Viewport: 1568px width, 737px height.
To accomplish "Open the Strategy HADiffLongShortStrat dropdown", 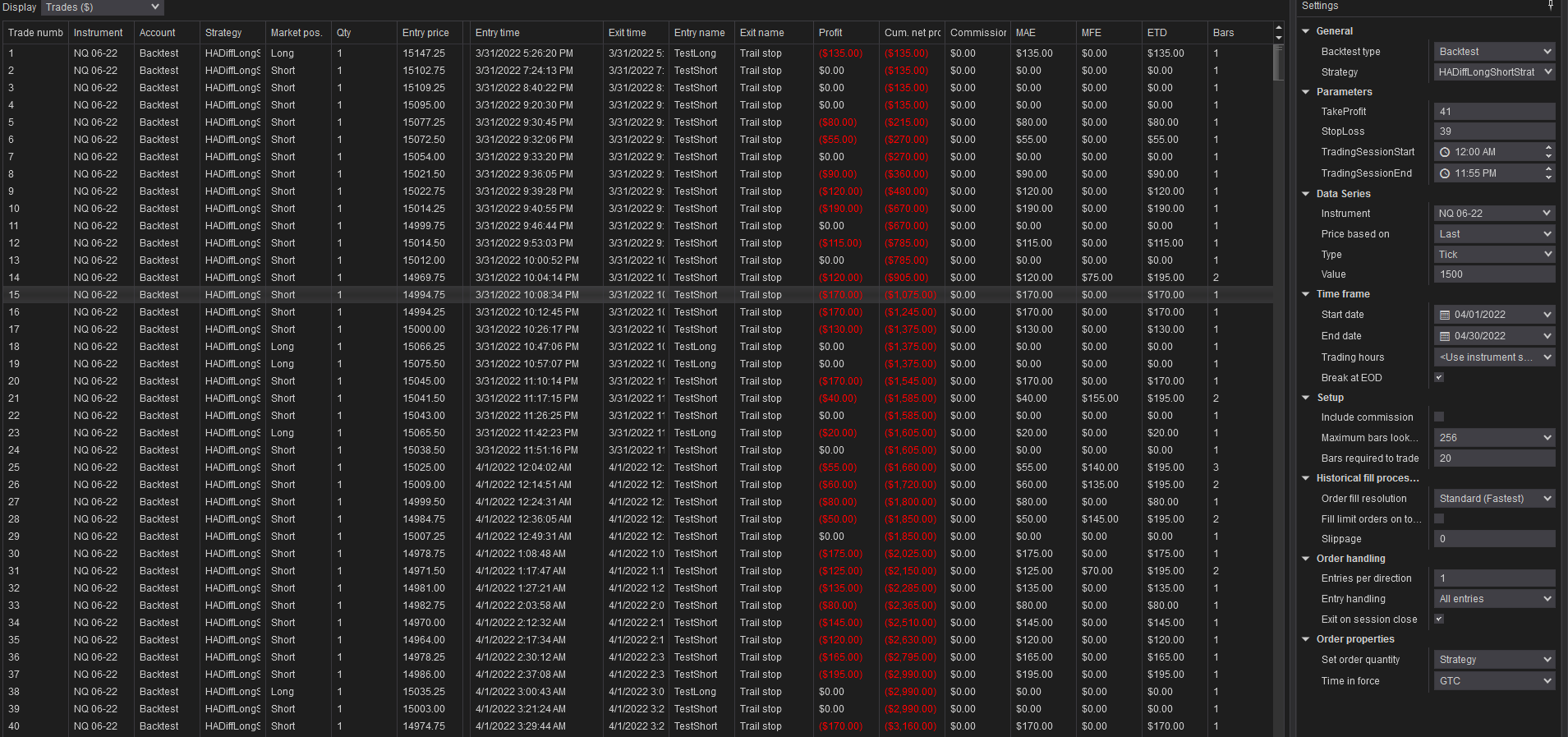I will point(1494,72).
